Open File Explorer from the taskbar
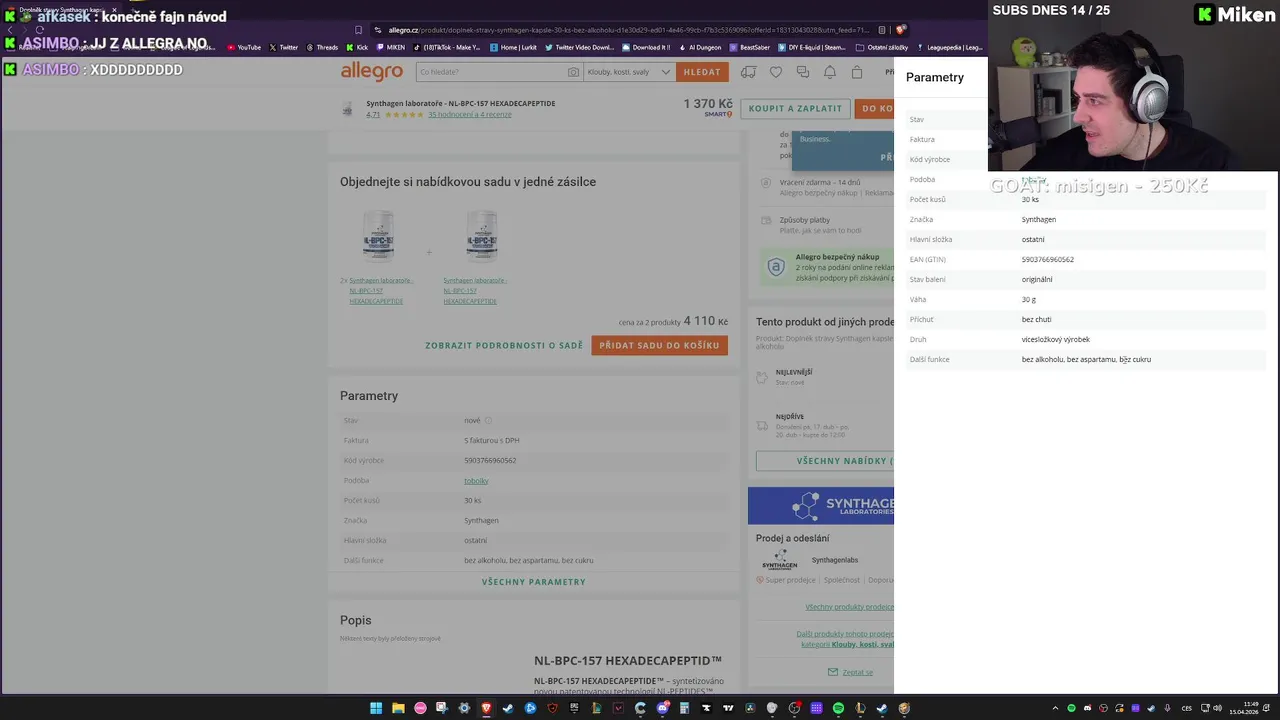 398,708
